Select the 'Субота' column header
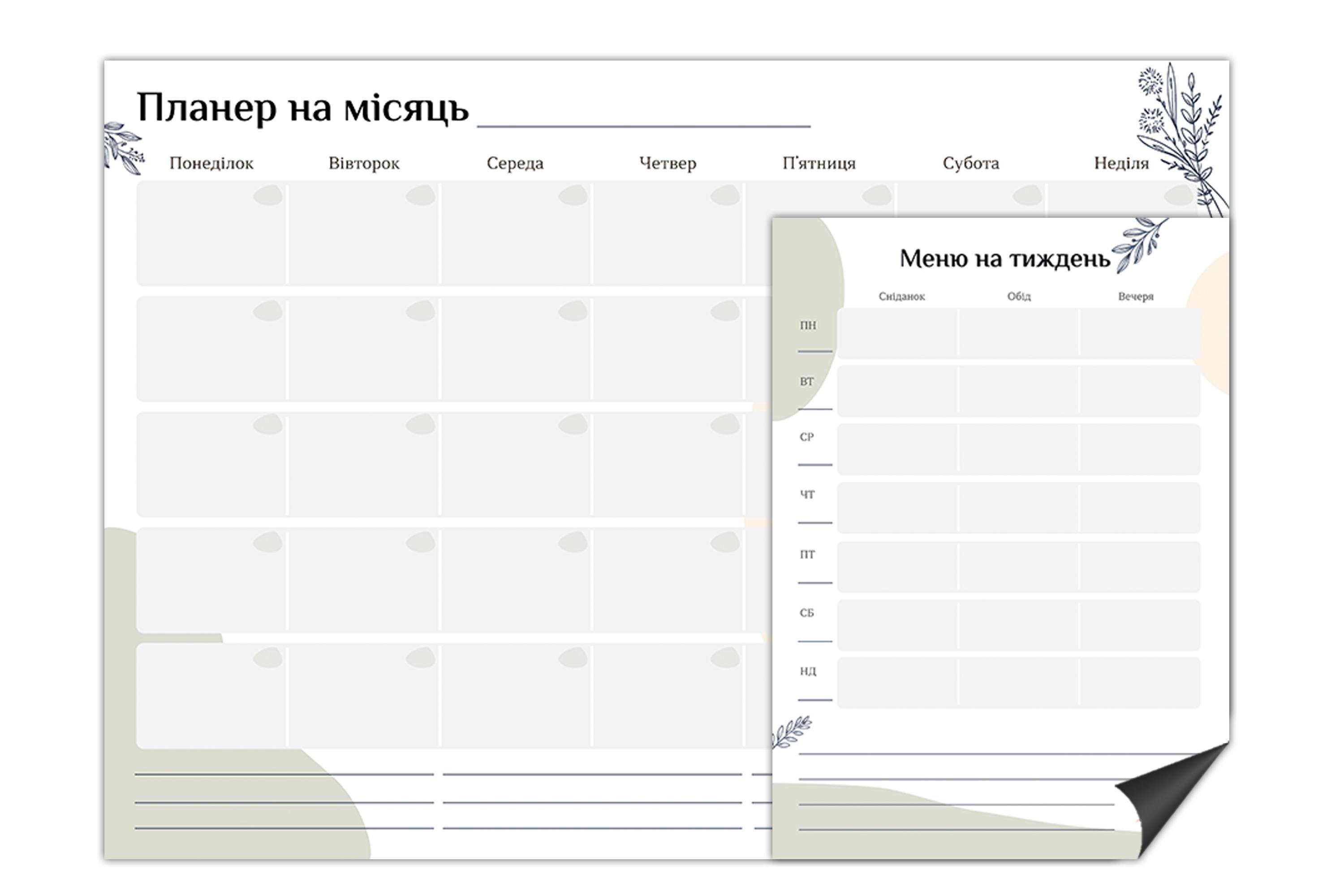Viewport: 1344px width, 896px height. coord(971,164)
